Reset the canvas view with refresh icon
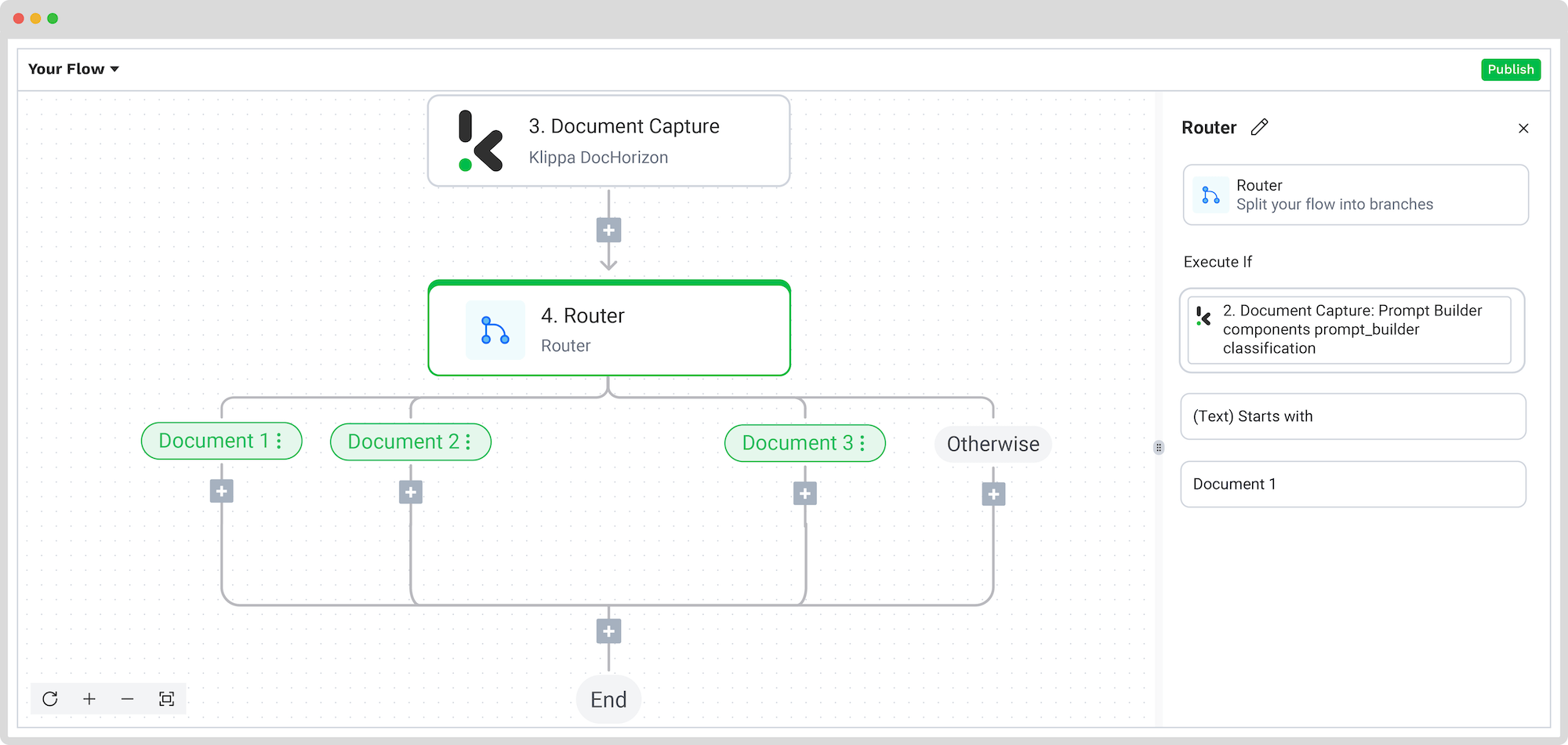The image size is (1568, 745). (50, 699)
